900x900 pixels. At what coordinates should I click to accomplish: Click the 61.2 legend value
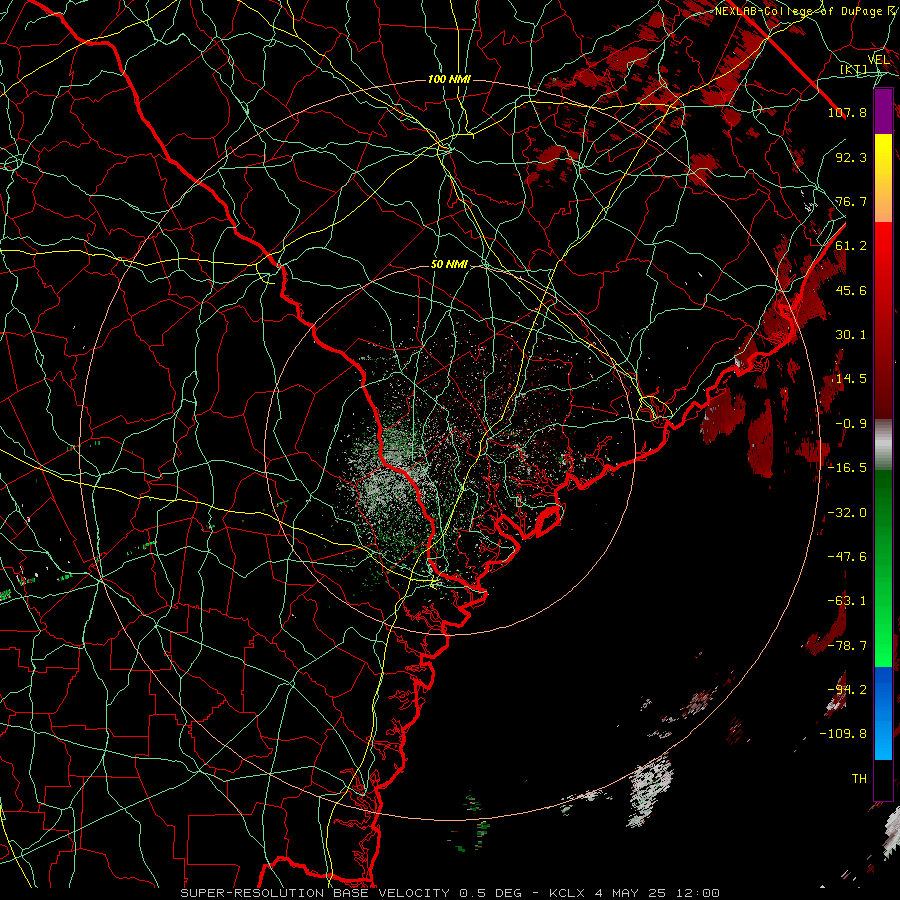point(851,246)
